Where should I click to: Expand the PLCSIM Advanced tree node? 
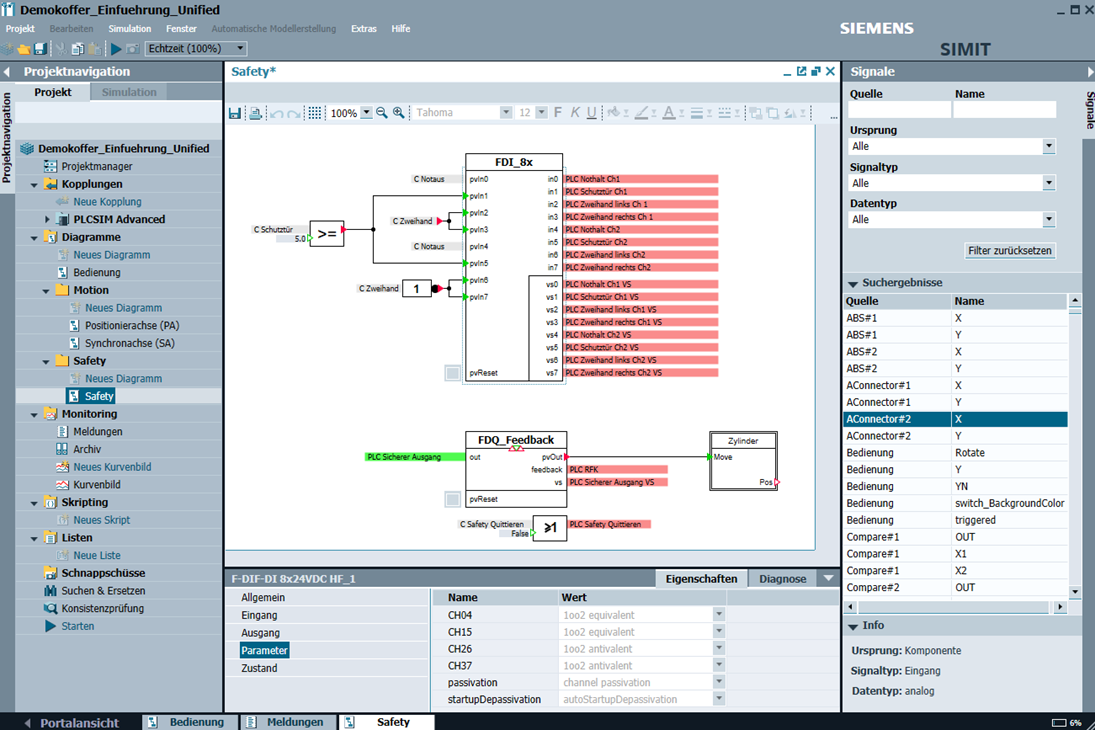(47, 219)
